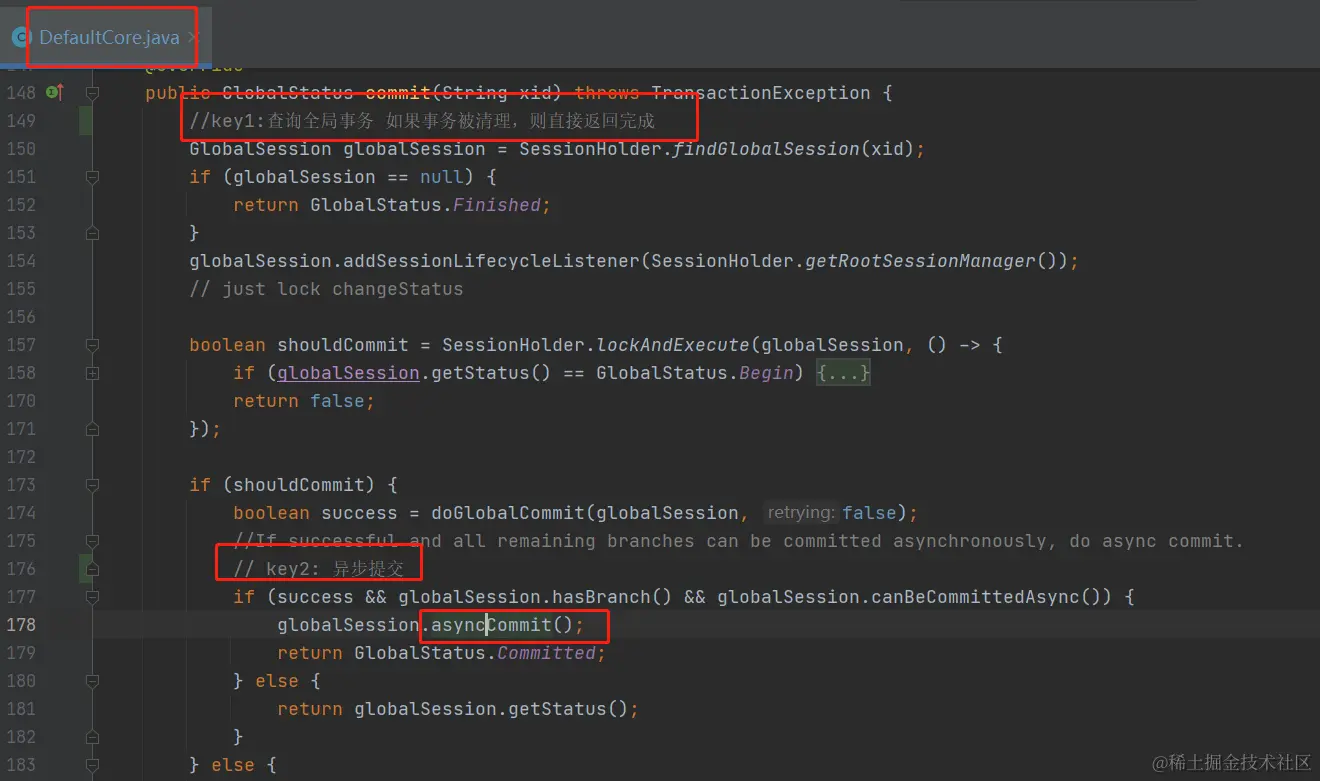Click the lockAndExecute method call

(673, 345)
